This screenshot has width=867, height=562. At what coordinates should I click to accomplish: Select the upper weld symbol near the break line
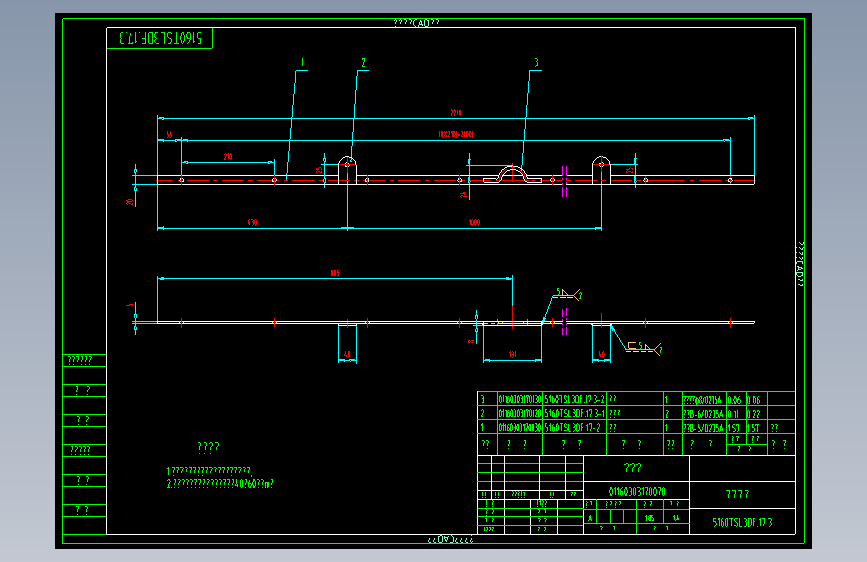point(568,294)
